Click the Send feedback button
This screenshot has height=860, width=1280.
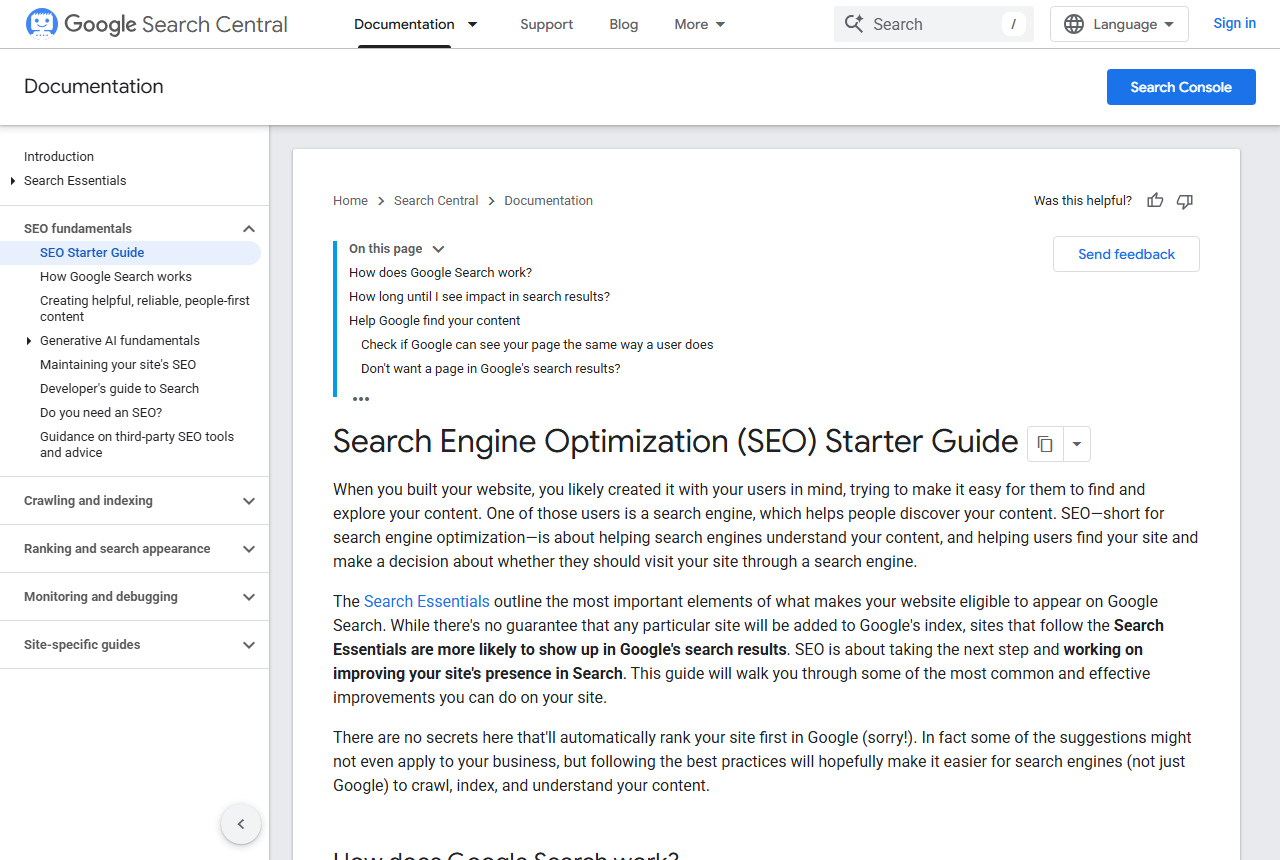click(x=1126, y=254)
